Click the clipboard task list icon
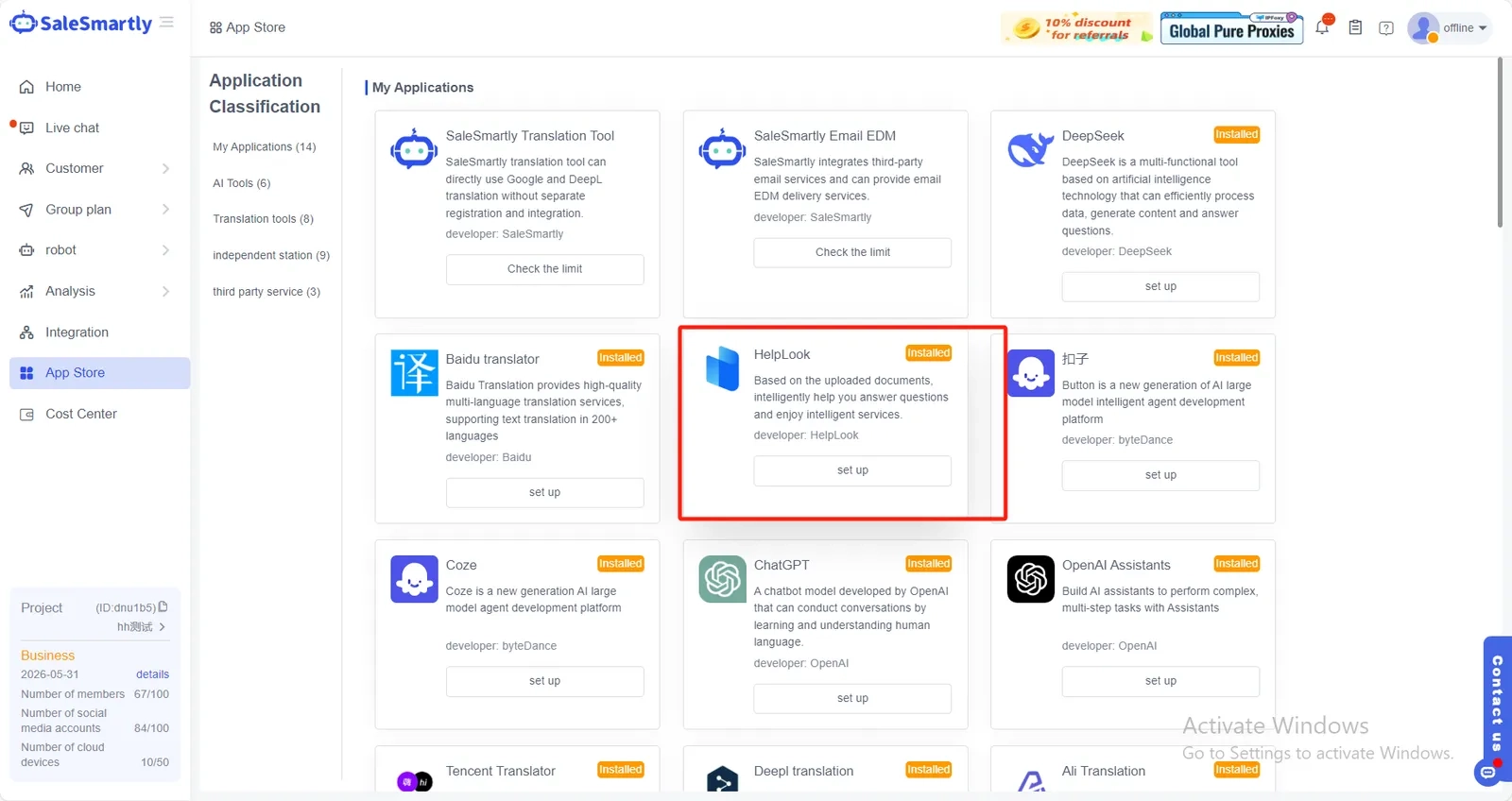Viewport: 1512px width, 801px height. point(1355,27)
